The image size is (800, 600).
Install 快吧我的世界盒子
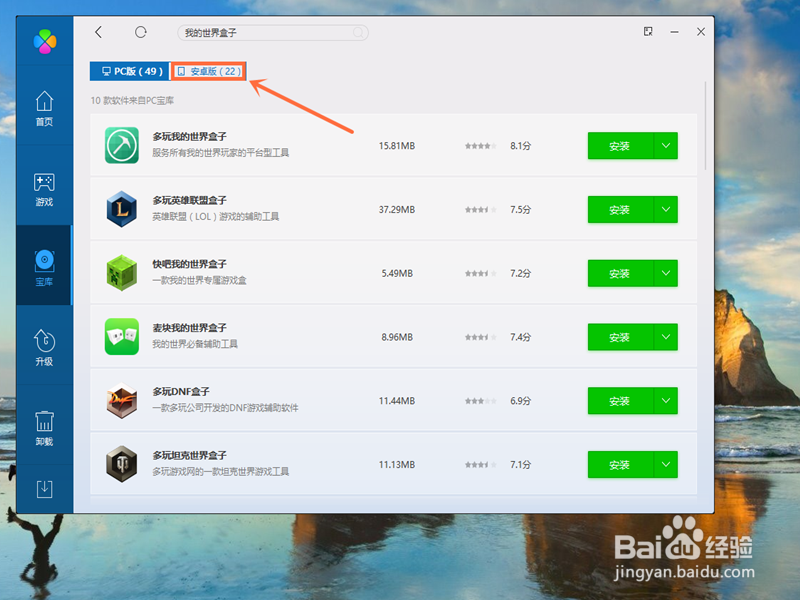(620, 273)
